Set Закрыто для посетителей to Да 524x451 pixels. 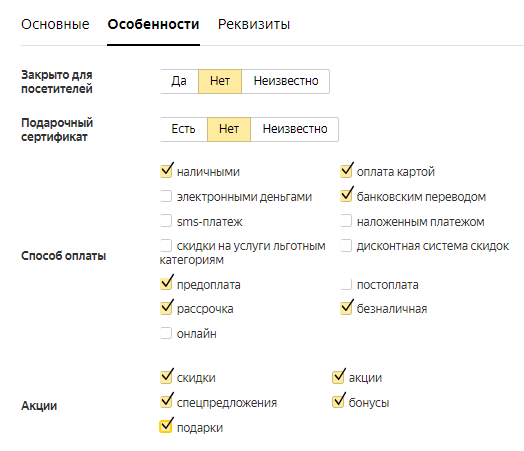point(179,81)
